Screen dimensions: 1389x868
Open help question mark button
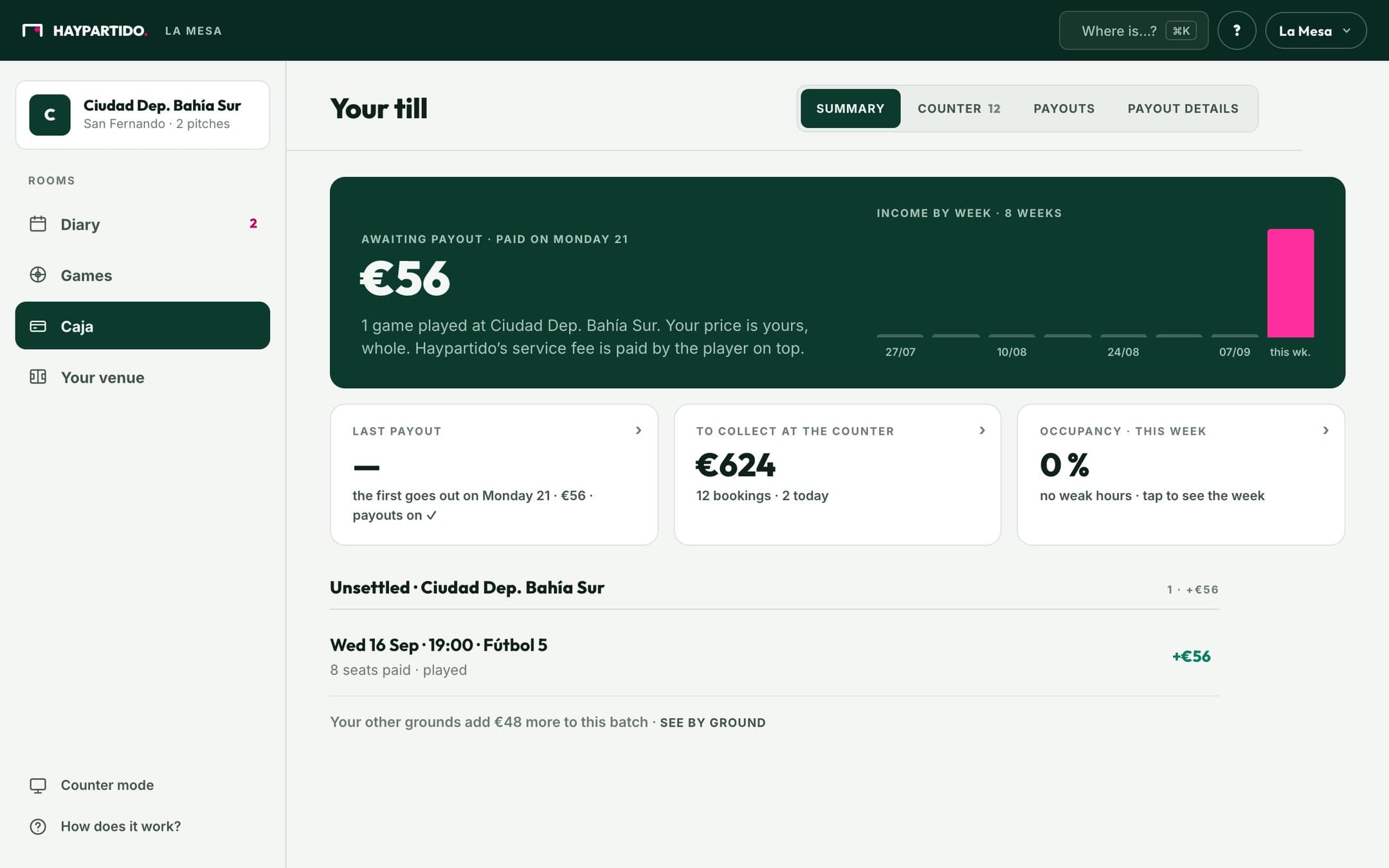click(x=1237, y=30)
